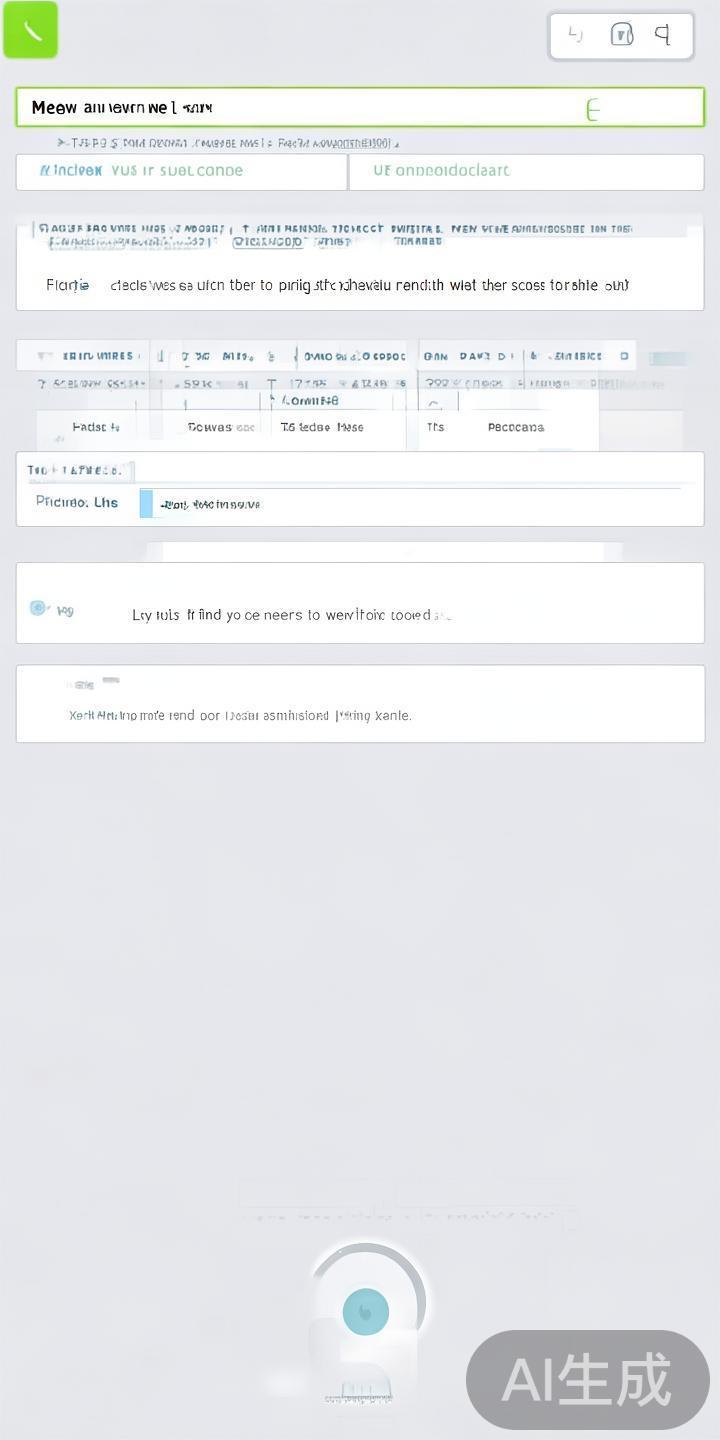This screenshot has width=720, height=1440.
Task: Click the 'Meew' green-bordered input field
Action: 300,108
